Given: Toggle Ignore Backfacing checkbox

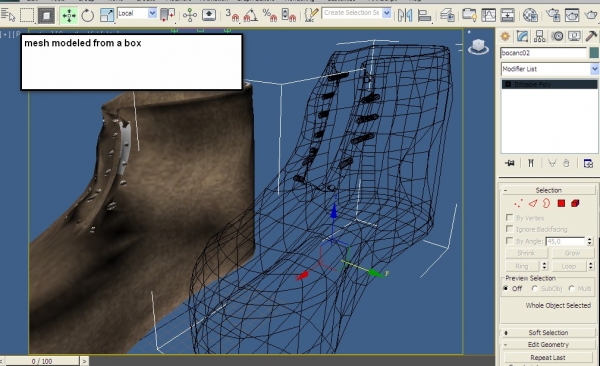Looking at the screenshot, I should point(509,229).
